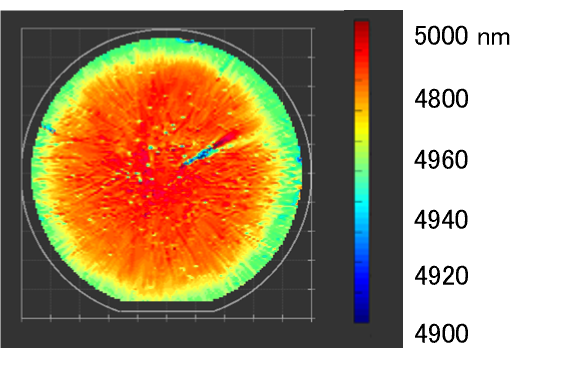Pick the yellow band of the colorbar
Viewport: 565px width, 365px height.
tap(362, 124)
